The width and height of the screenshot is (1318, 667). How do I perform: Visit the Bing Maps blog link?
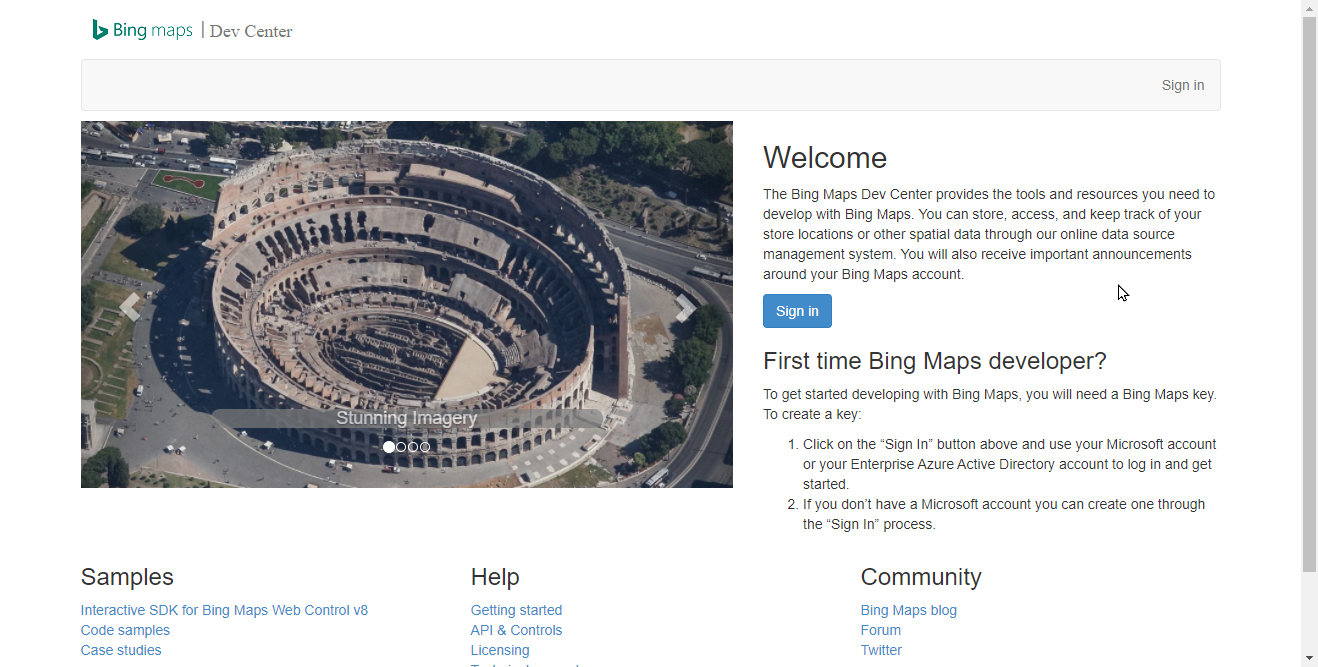tap(908, 610)
